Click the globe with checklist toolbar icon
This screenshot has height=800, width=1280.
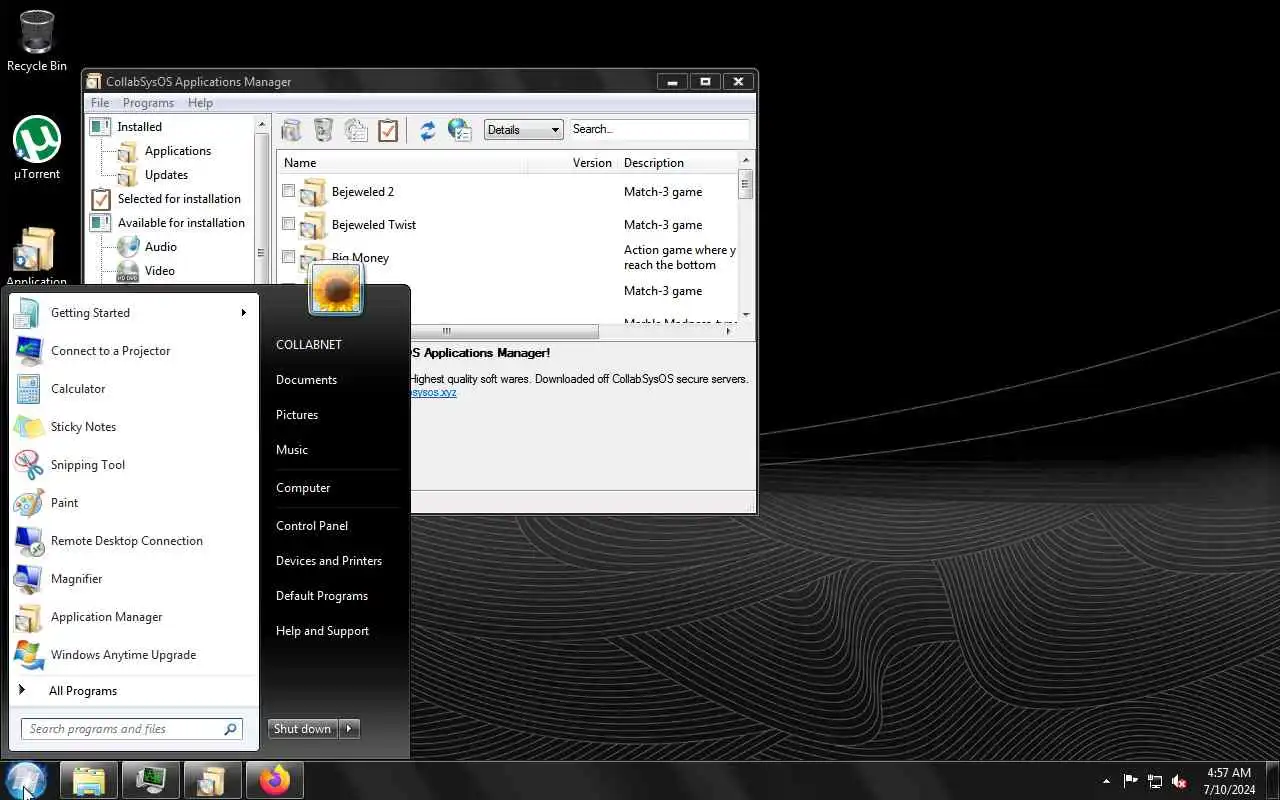pos(460,129)
